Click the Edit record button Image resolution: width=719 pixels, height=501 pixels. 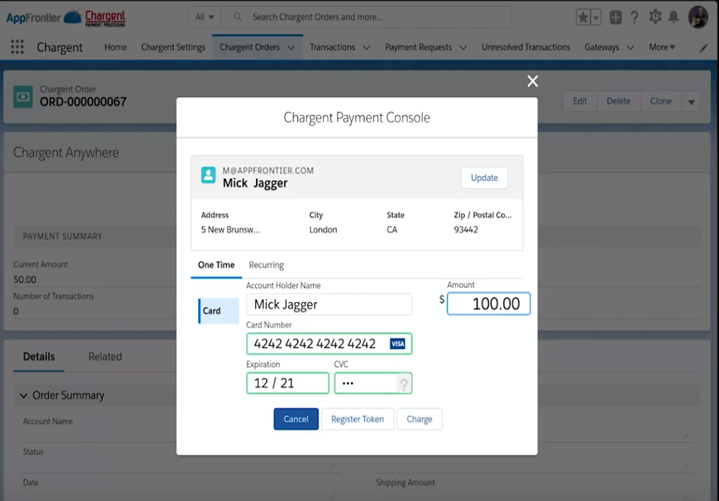pyautogui.click(x=580, y=101)
